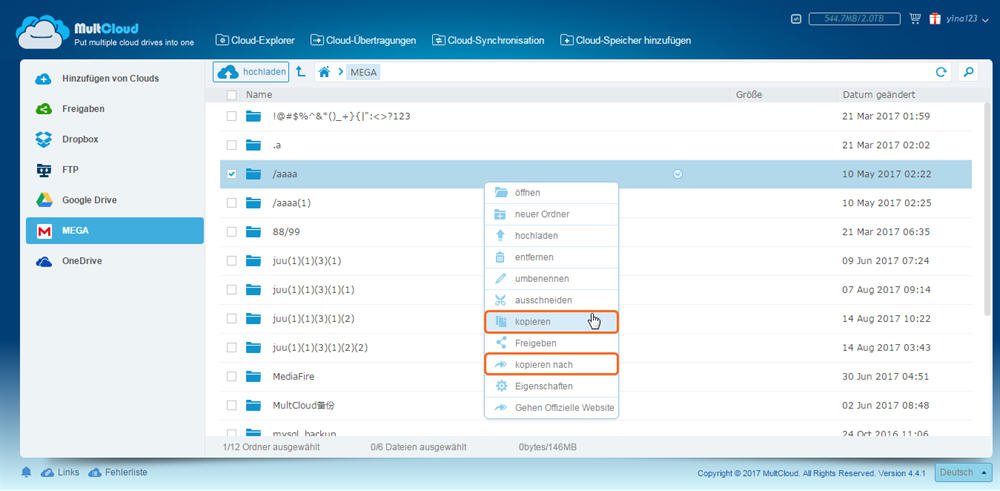Click the MediaFire folder name

point(293,376)
